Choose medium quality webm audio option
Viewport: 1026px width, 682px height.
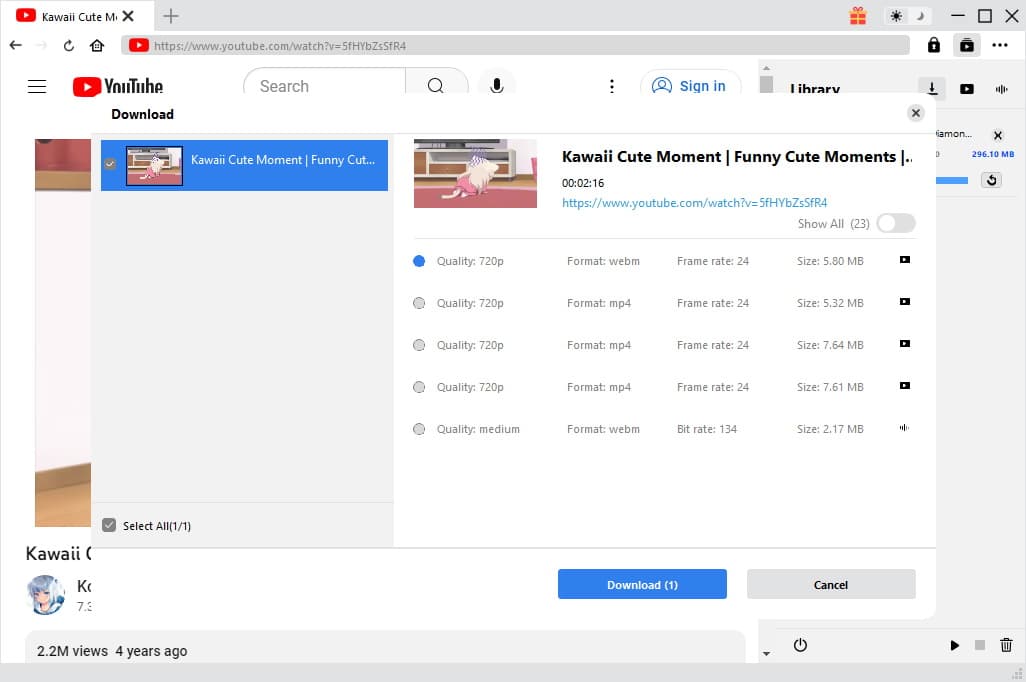(419, 429)
